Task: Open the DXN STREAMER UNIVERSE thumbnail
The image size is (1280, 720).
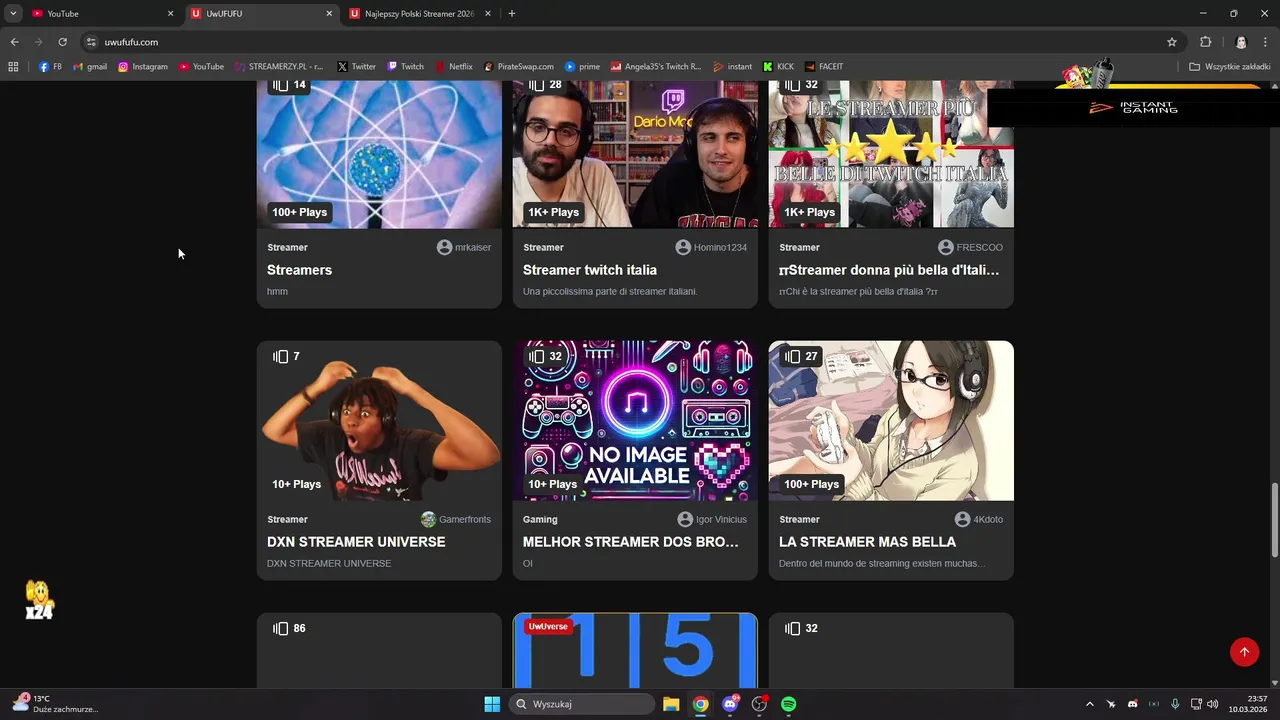Action: point(379,420)
